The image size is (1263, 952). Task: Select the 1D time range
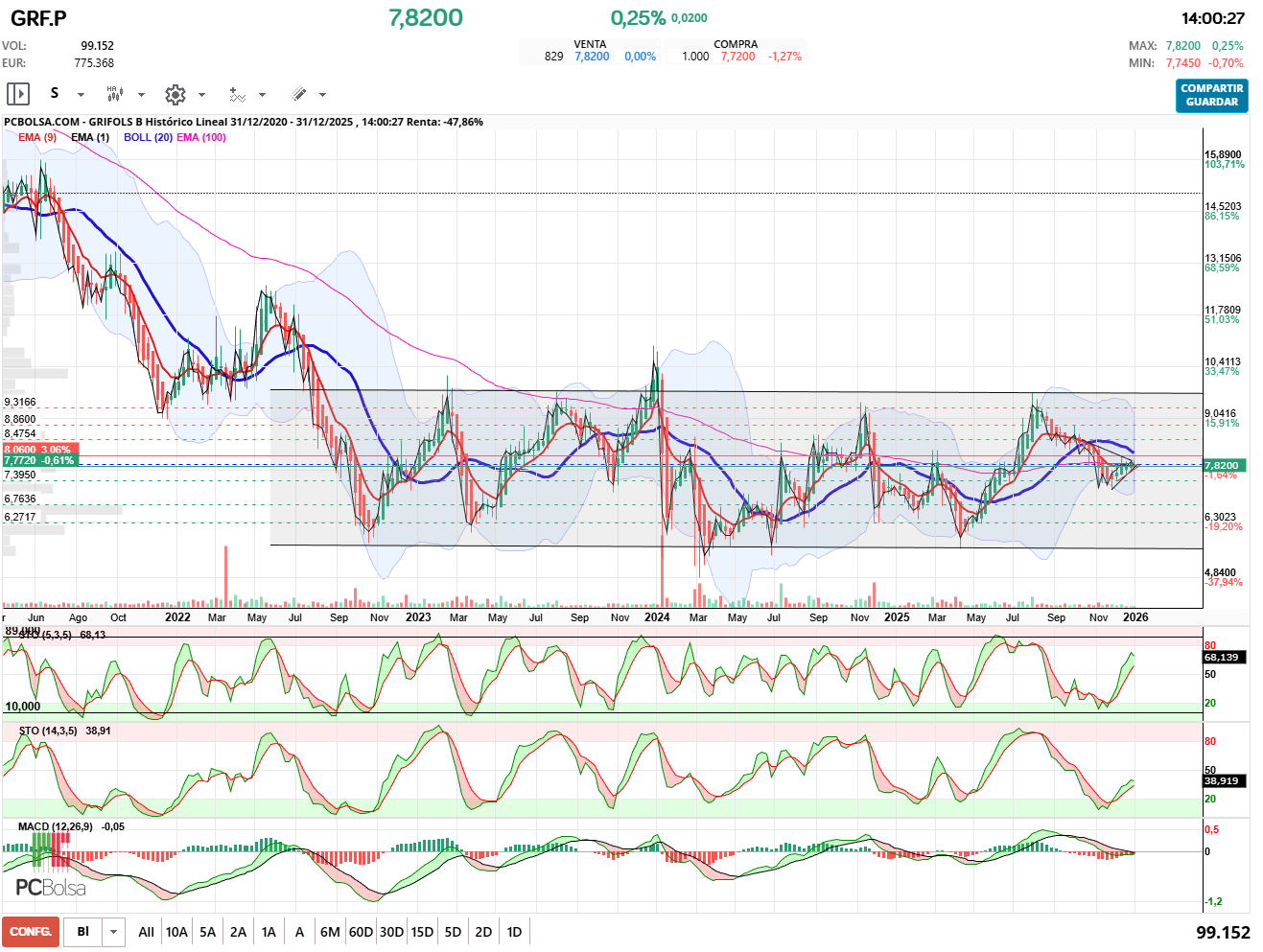[514, 932]
